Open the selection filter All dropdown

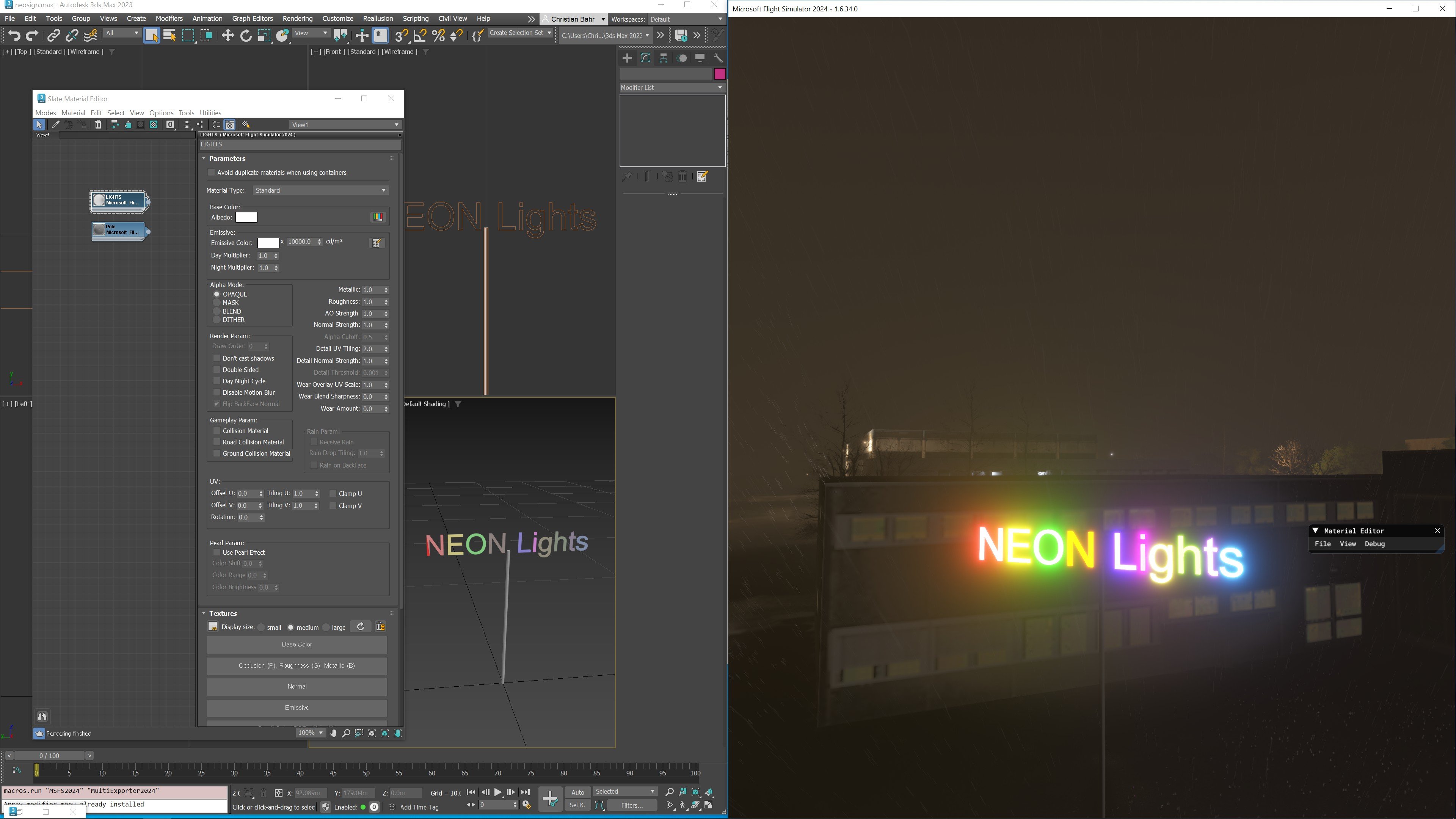pyautogui.click(x=122, y=33)
